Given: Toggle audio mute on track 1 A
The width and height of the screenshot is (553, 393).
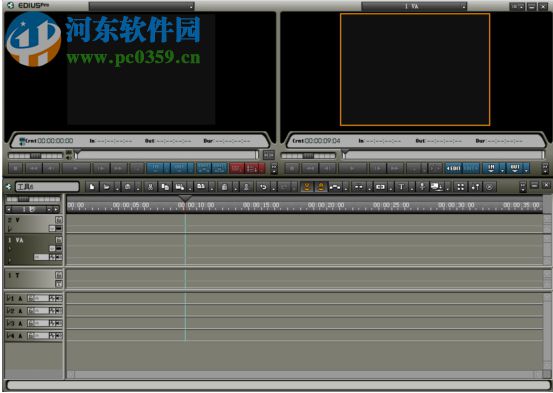Looking at the screenshot, I should coord(59,298).
